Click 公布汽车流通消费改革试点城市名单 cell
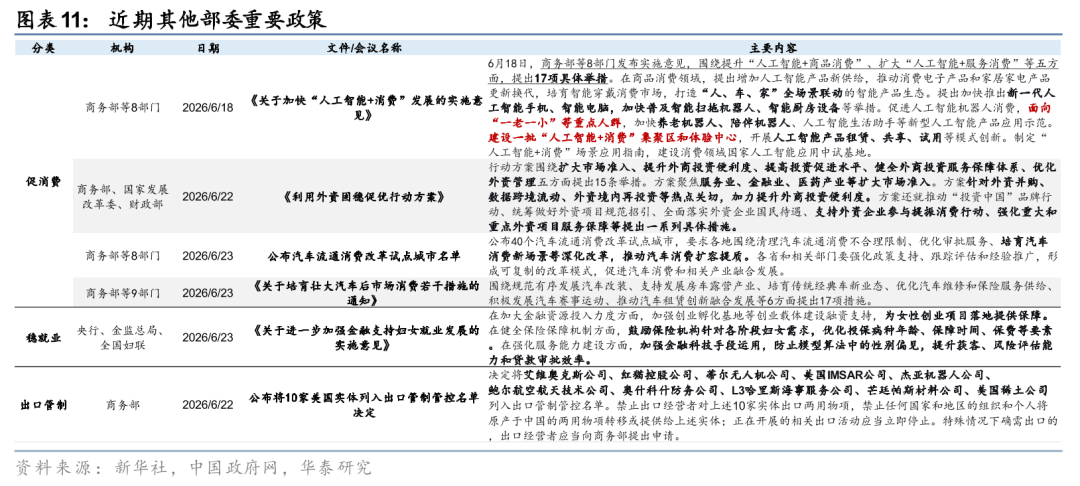The image size is (1080, 486). click(364, 255)
